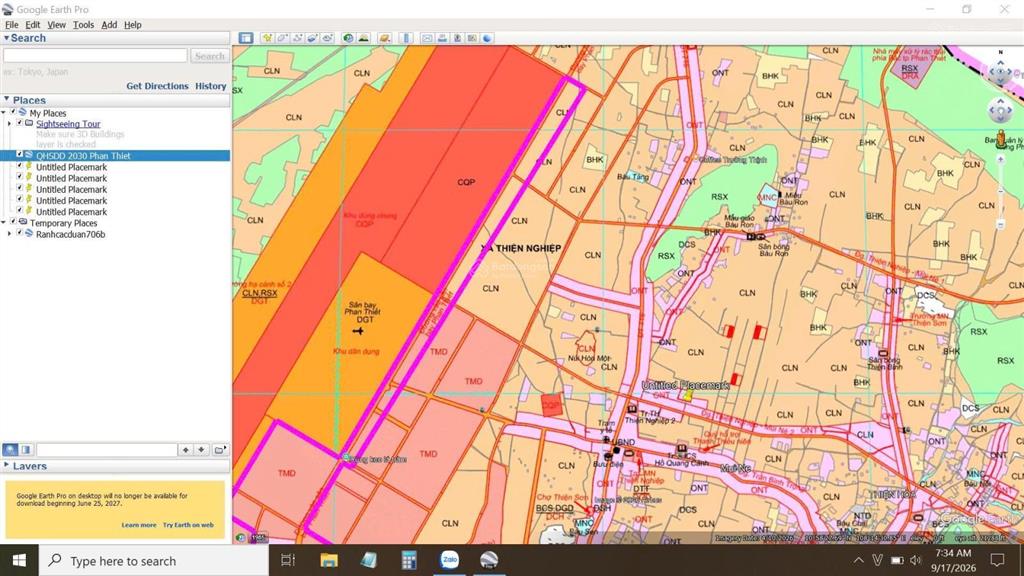Click the Search text input field

[95, 56]
